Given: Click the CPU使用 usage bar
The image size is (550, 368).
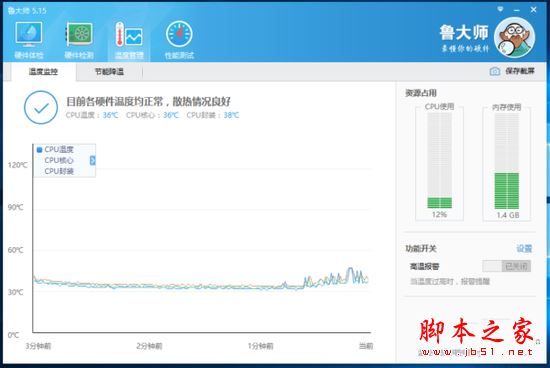Looking at the screenshot, I should 440,160.
